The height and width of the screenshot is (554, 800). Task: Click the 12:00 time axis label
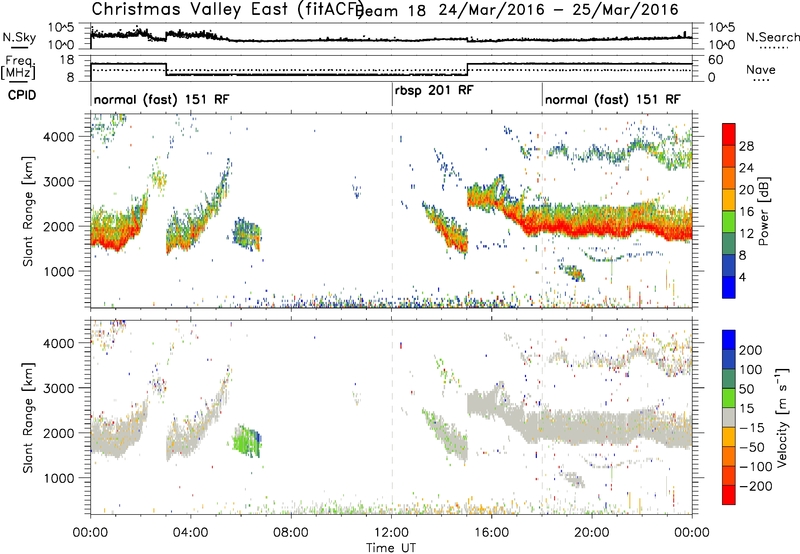(x=391, y=533)
